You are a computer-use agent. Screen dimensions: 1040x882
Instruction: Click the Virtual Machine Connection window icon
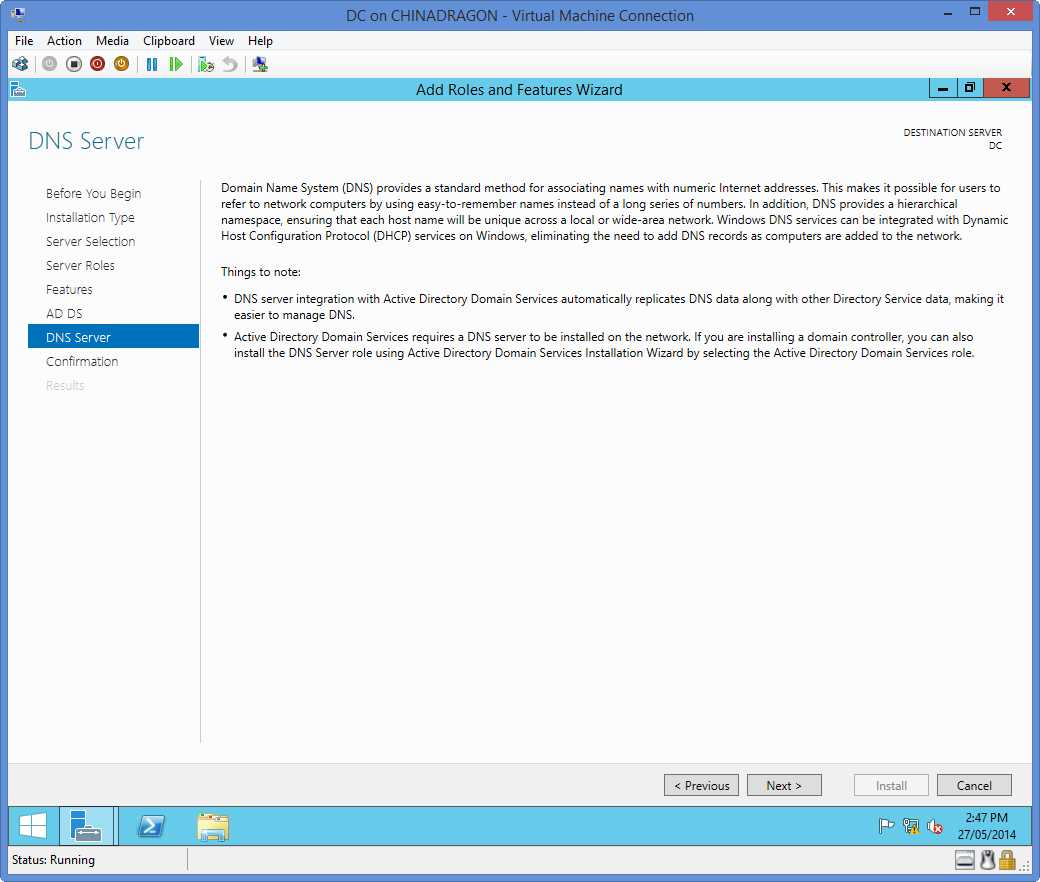click(19, 14)
